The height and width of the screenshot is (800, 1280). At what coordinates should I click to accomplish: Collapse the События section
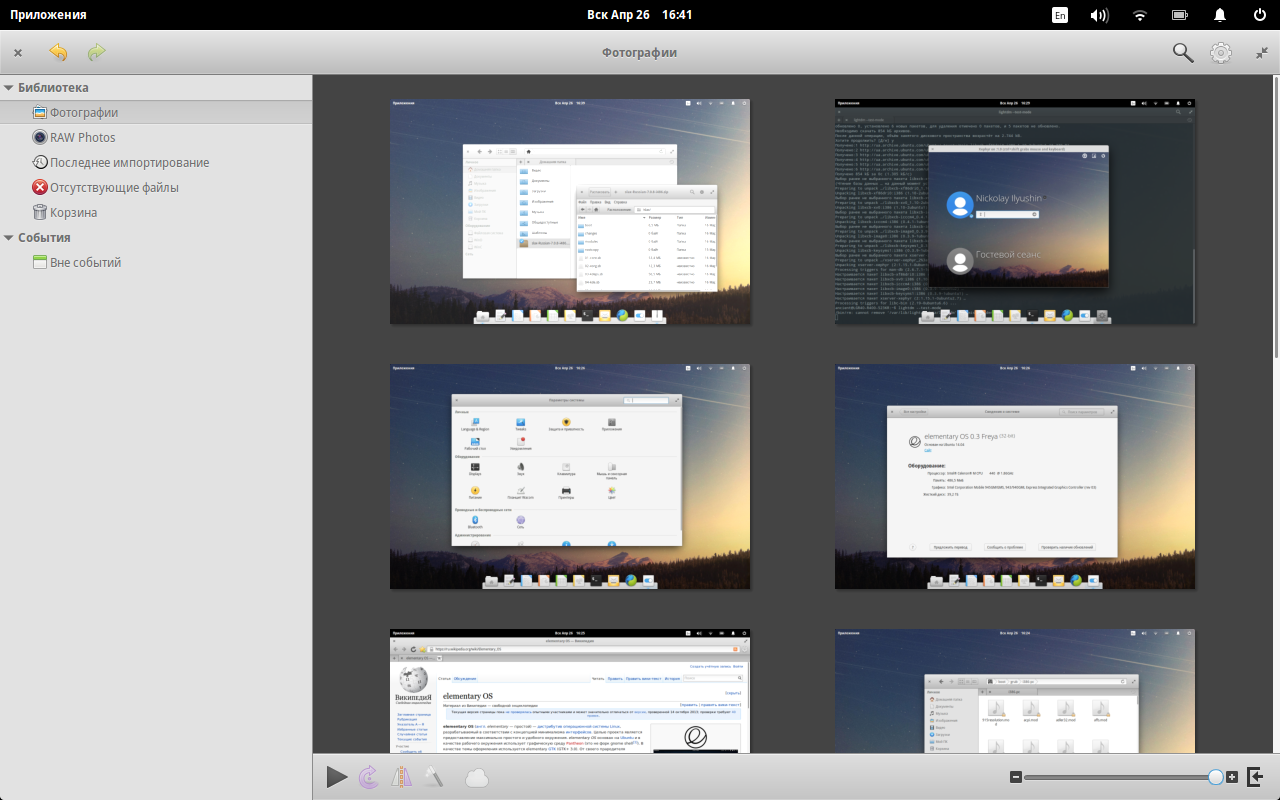point(9,238)
